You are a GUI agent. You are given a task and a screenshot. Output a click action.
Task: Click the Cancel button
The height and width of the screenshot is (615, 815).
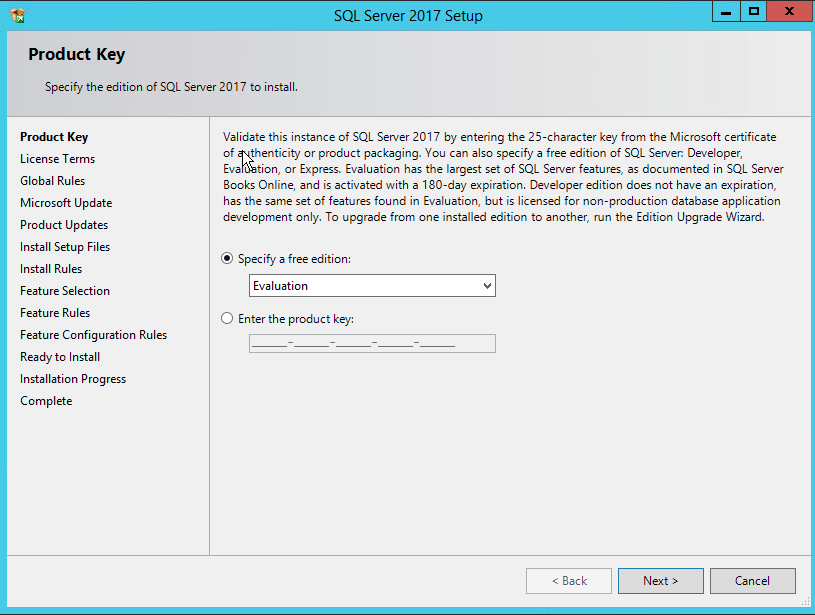click(752, 581)
